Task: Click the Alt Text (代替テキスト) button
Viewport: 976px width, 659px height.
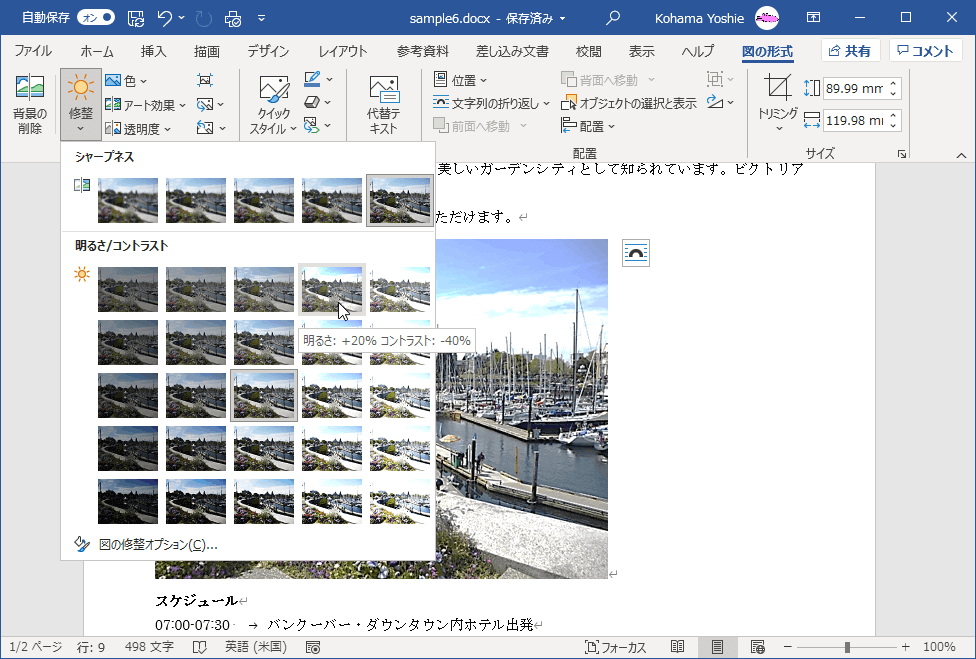Action: tap(383, 105)
